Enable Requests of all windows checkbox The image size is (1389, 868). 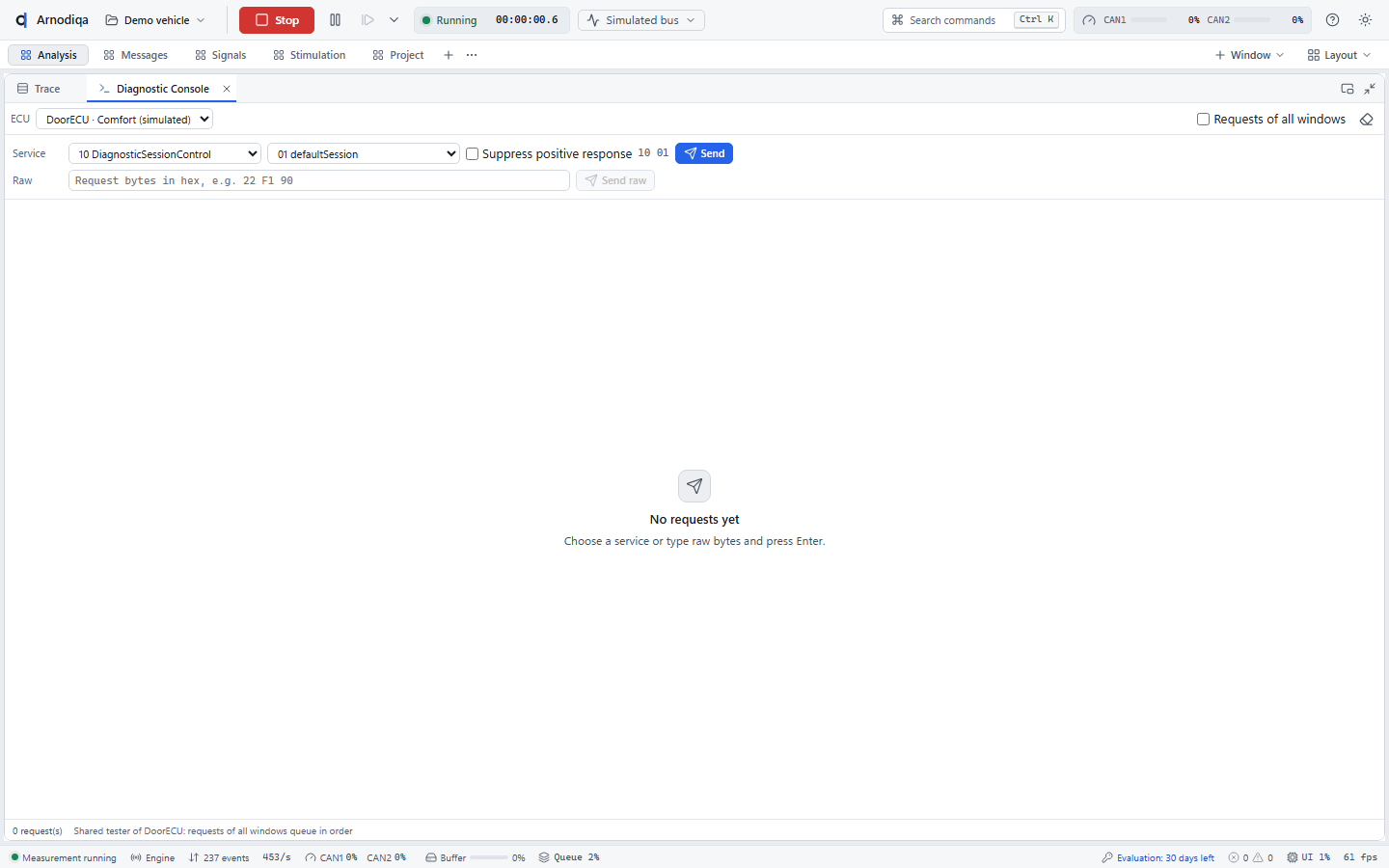pos(1203,120)
